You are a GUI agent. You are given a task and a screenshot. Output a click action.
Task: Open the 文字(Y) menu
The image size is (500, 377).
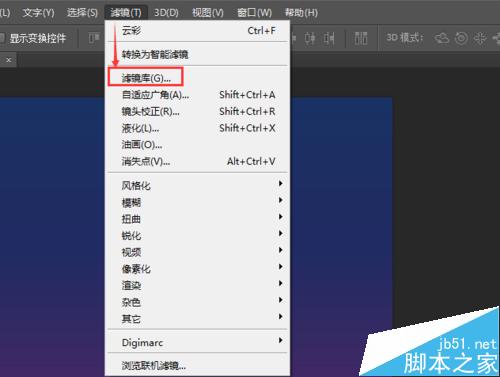38,13
